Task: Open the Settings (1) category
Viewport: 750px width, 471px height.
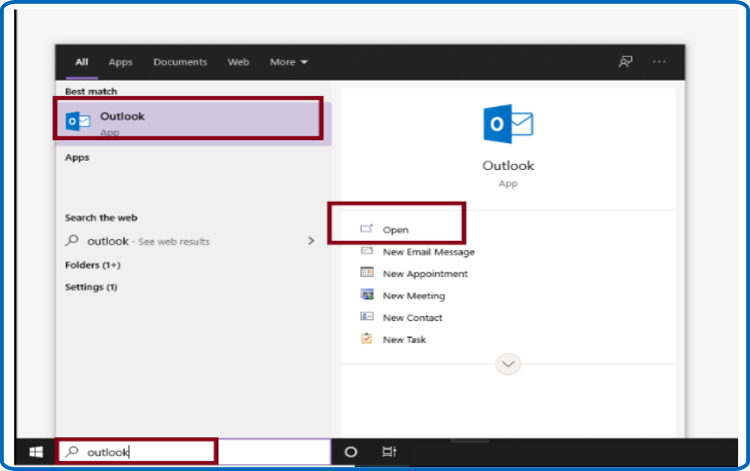Action: [91, 287]
